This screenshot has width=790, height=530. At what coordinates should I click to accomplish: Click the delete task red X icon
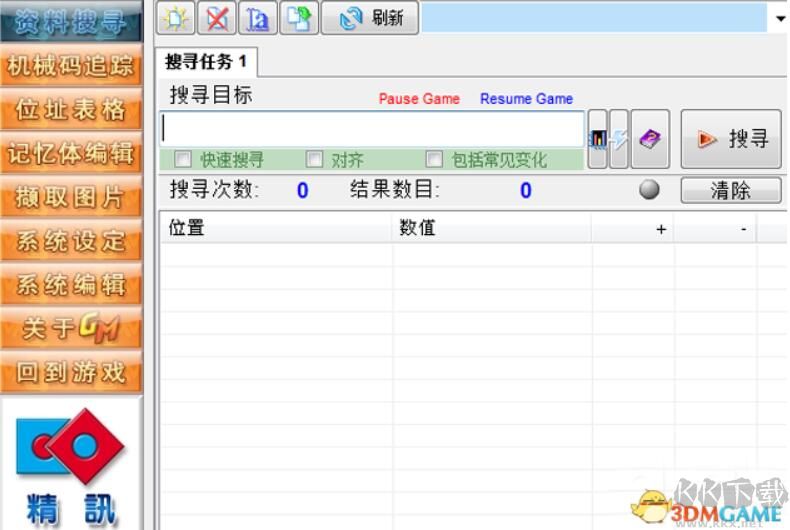(x=217, y=18)
